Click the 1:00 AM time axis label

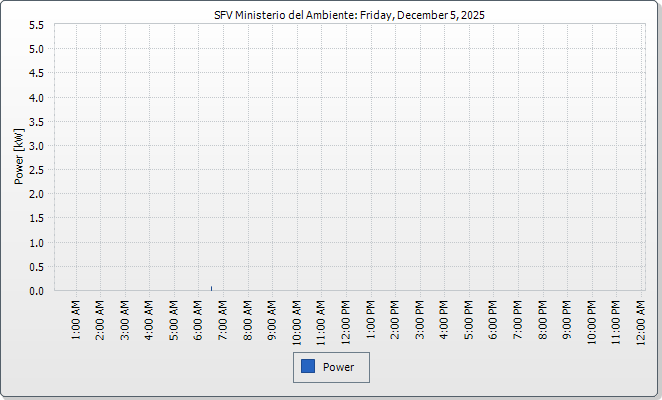coord(76,318)
